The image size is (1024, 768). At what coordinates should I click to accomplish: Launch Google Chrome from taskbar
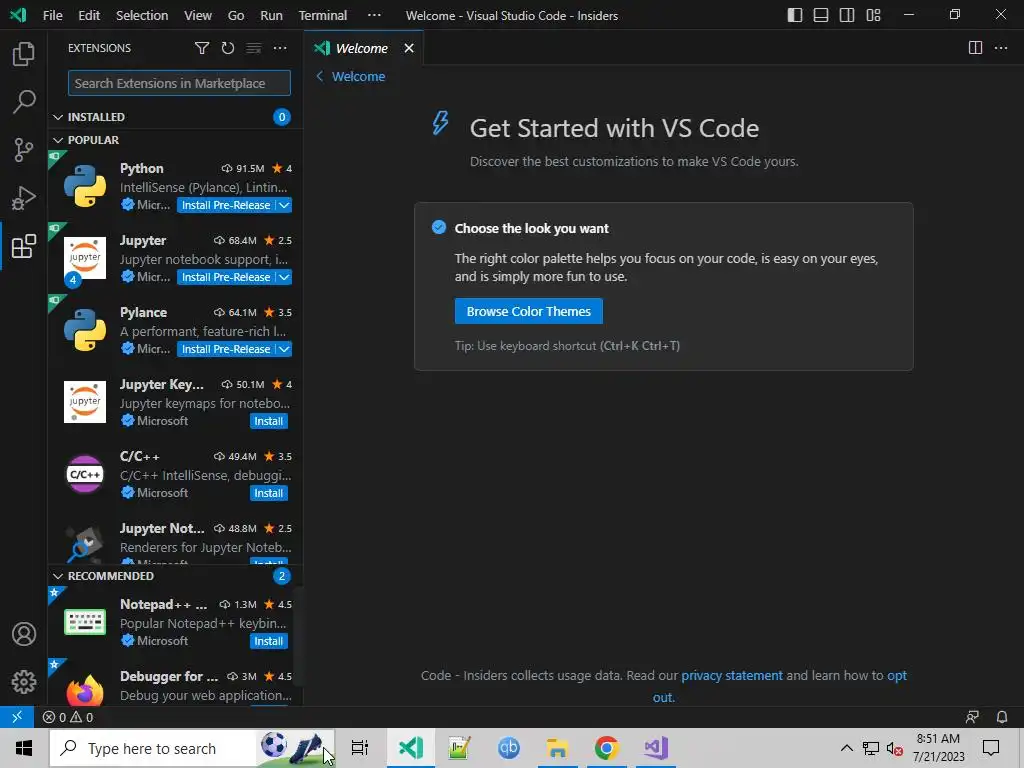(x=606, y=748)
